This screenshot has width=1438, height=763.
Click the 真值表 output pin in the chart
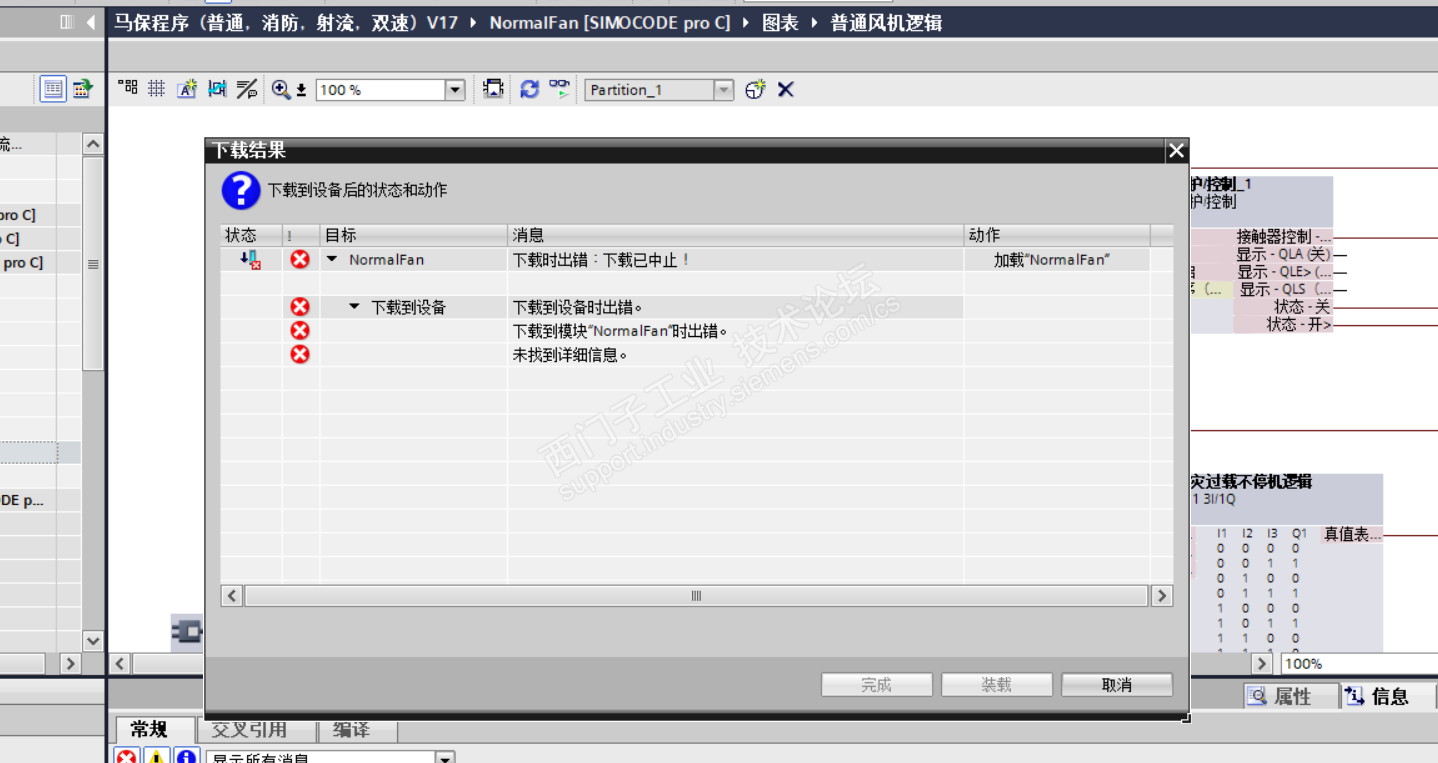click(1353, 535)
